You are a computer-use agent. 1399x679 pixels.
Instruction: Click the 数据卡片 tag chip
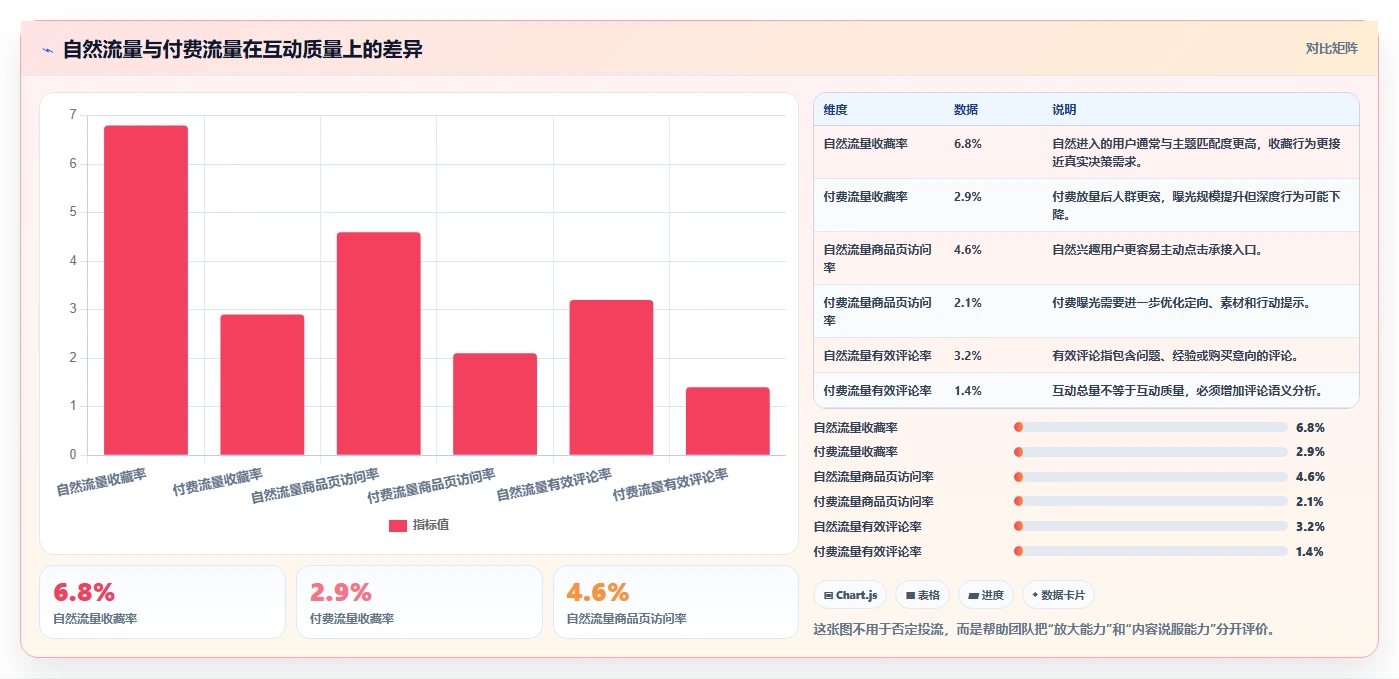pyautogui.click(x=1058, y=595)
